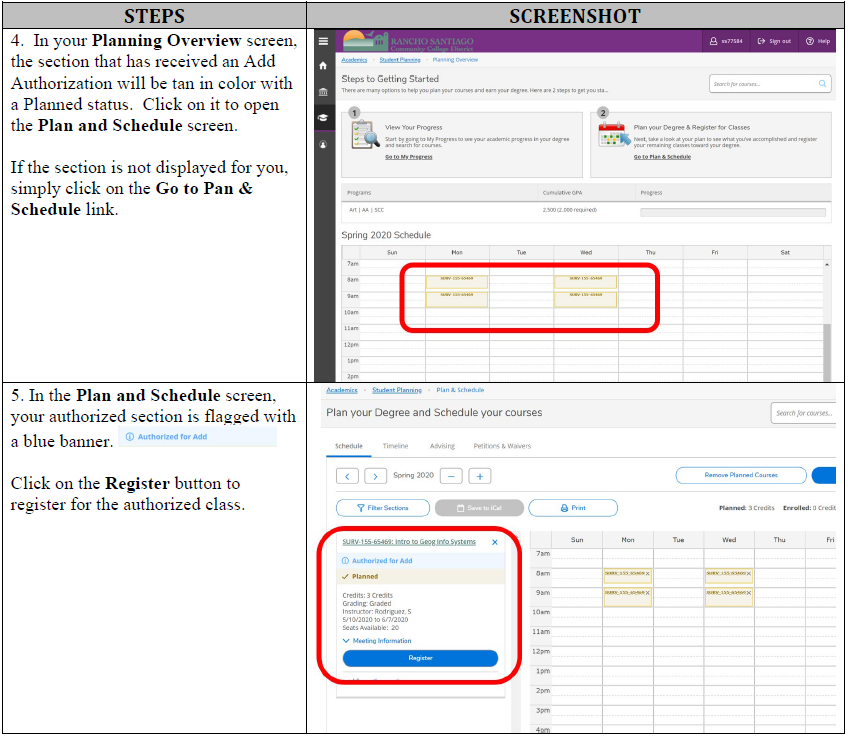Viewport: 848px width, 737px height.
Task: Open the ss77584 user profile
Action: (x=727, y=41)
